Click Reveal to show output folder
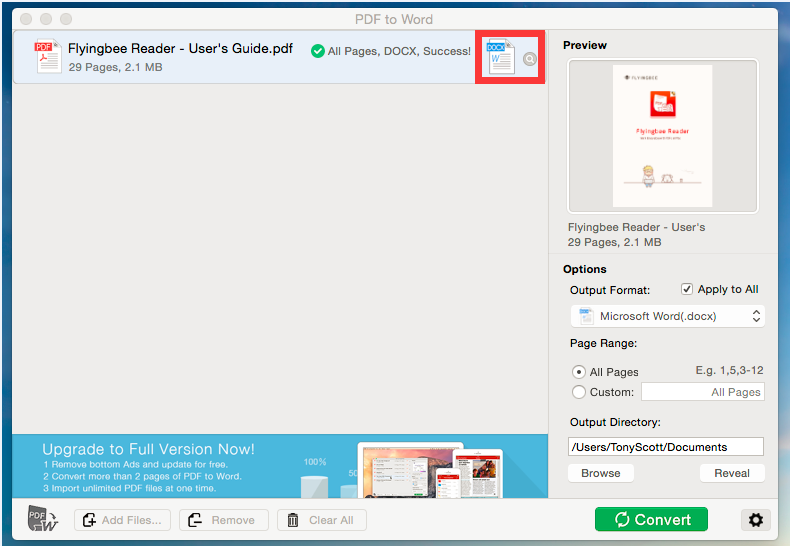790x546 pixels. tap(732, 473)
